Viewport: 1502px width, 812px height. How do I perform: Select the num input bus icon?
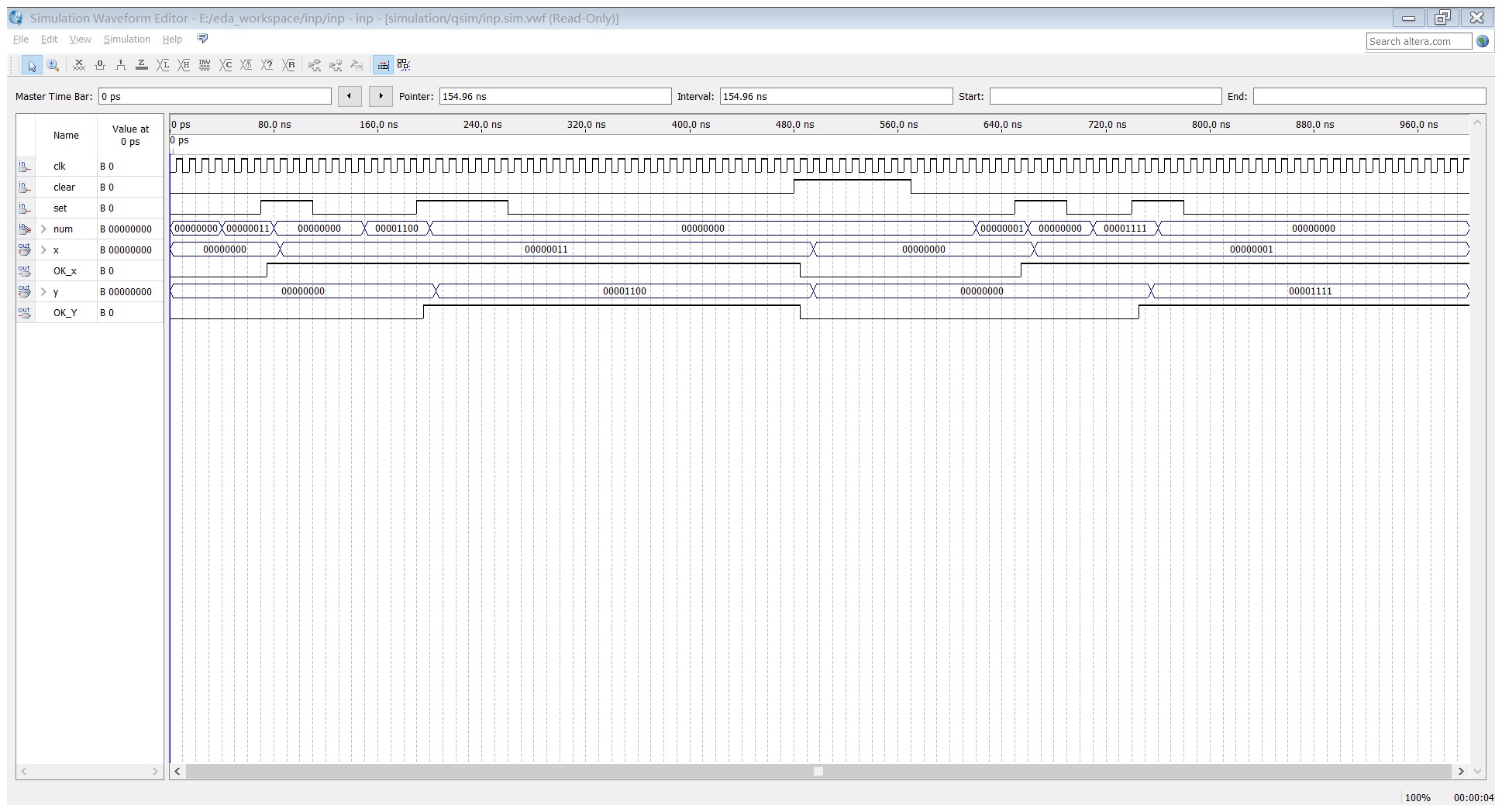coord(24,229)
